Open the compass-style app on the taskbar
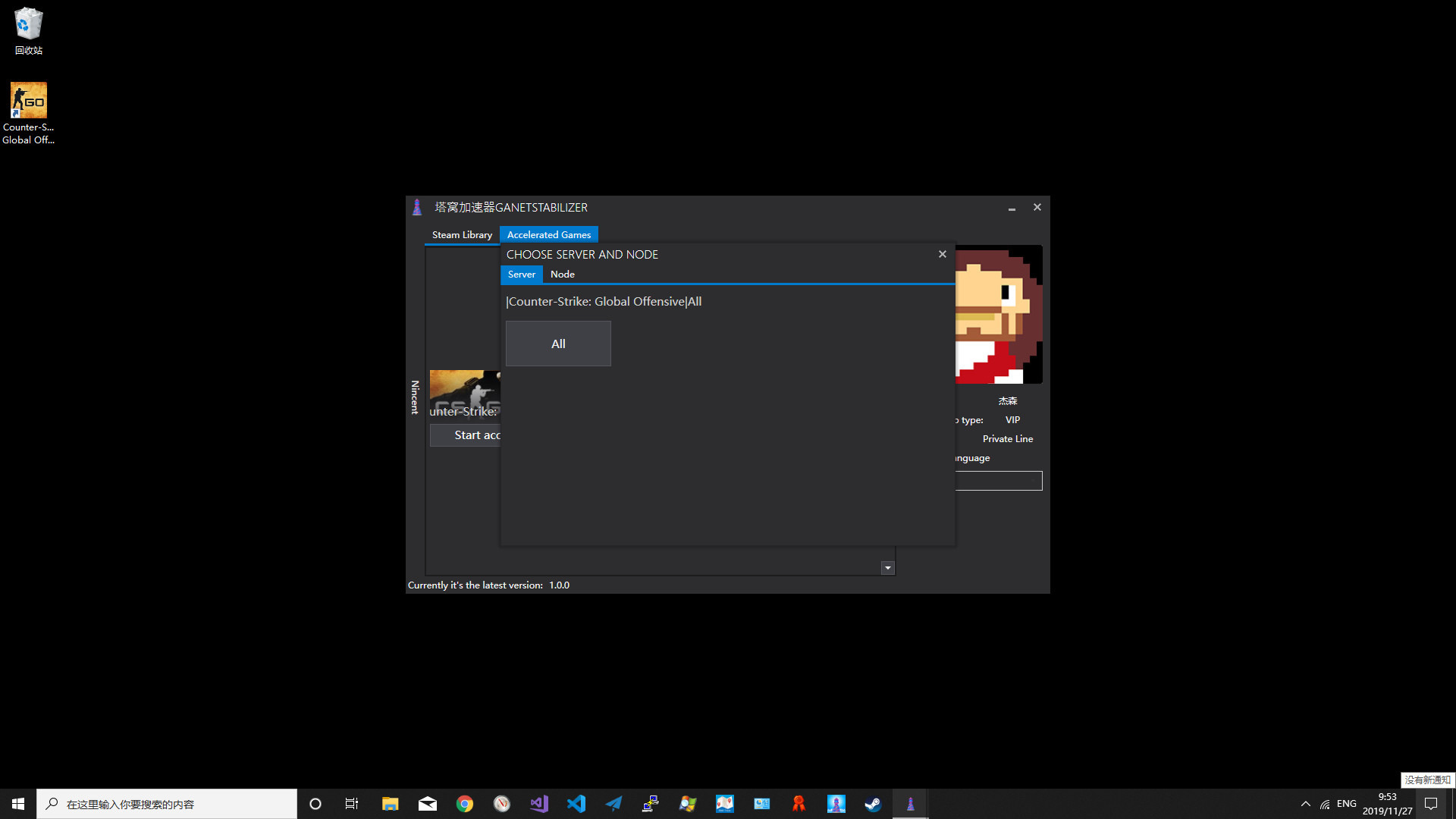 point(502,804)
